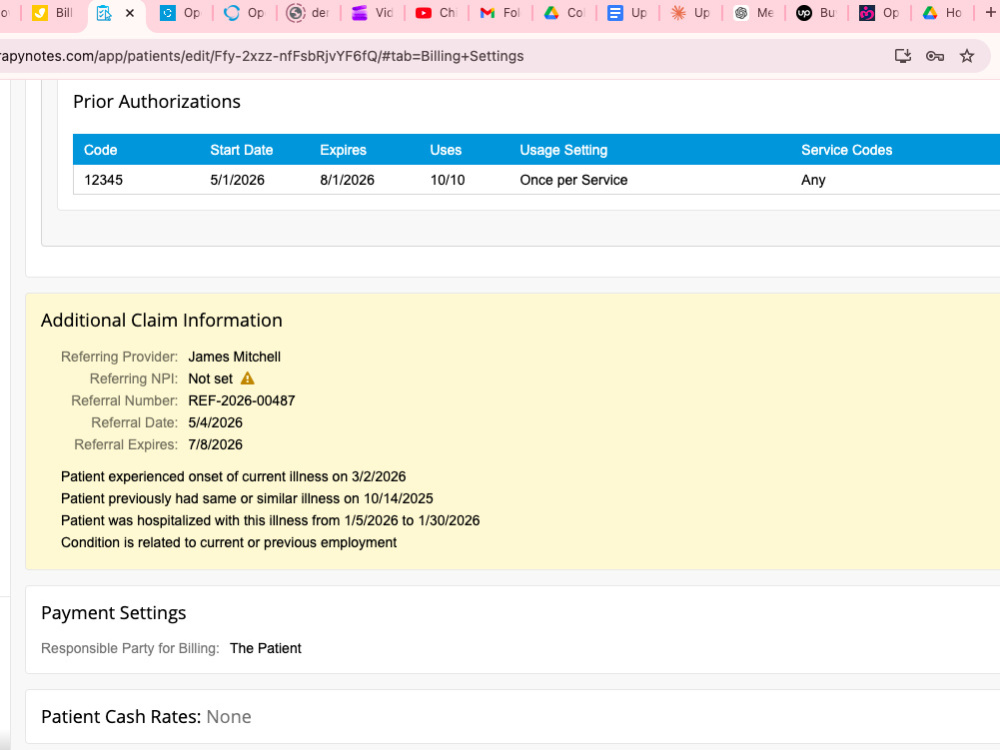Switch to the Google Docs 'Up' tab
Image resolution: width=1000 pixels, height=750 pixels.
click(x=627, y=13)
